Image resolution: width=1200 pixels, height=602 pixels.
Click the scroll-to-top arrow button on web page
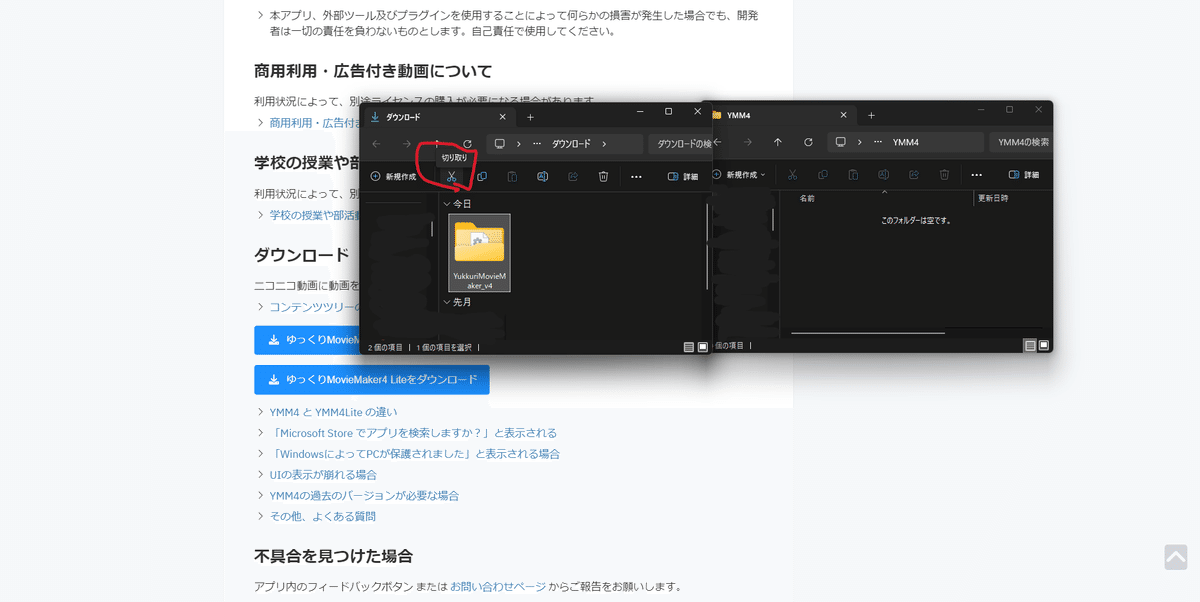pyautogui.click(x=1176, y=557)
